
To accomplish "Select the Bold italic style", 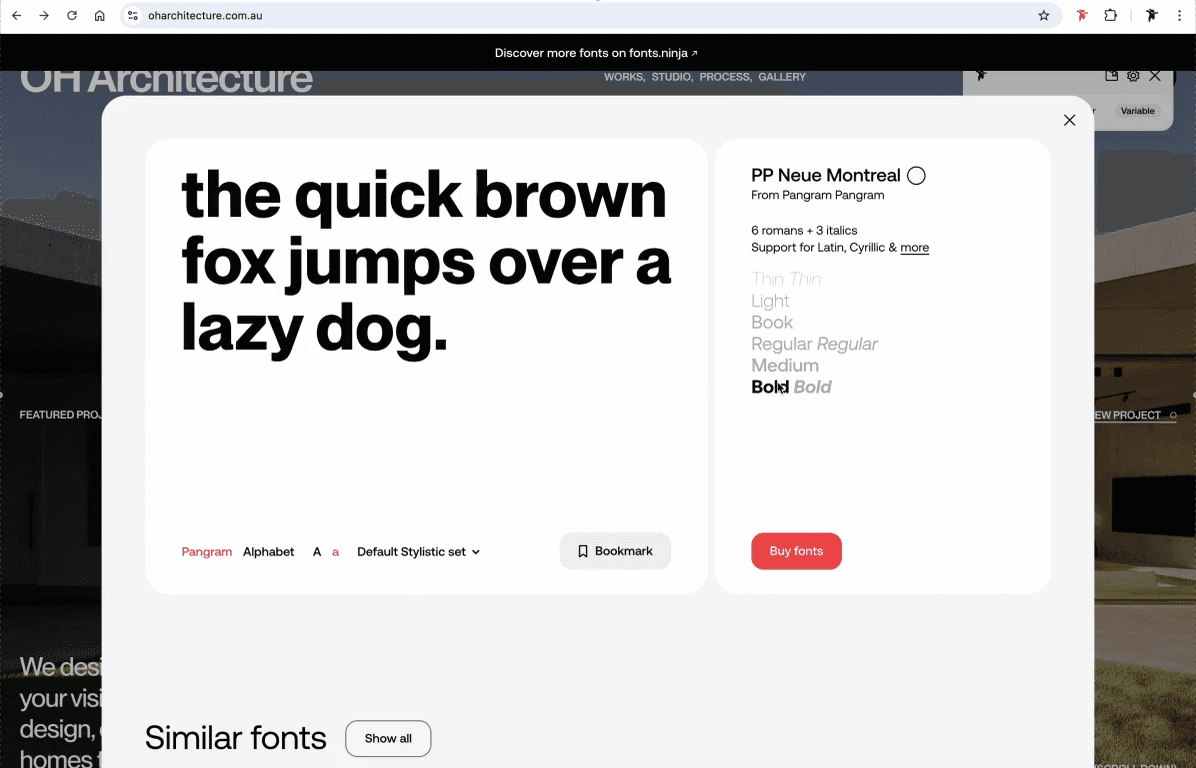I will coord(812,387).
